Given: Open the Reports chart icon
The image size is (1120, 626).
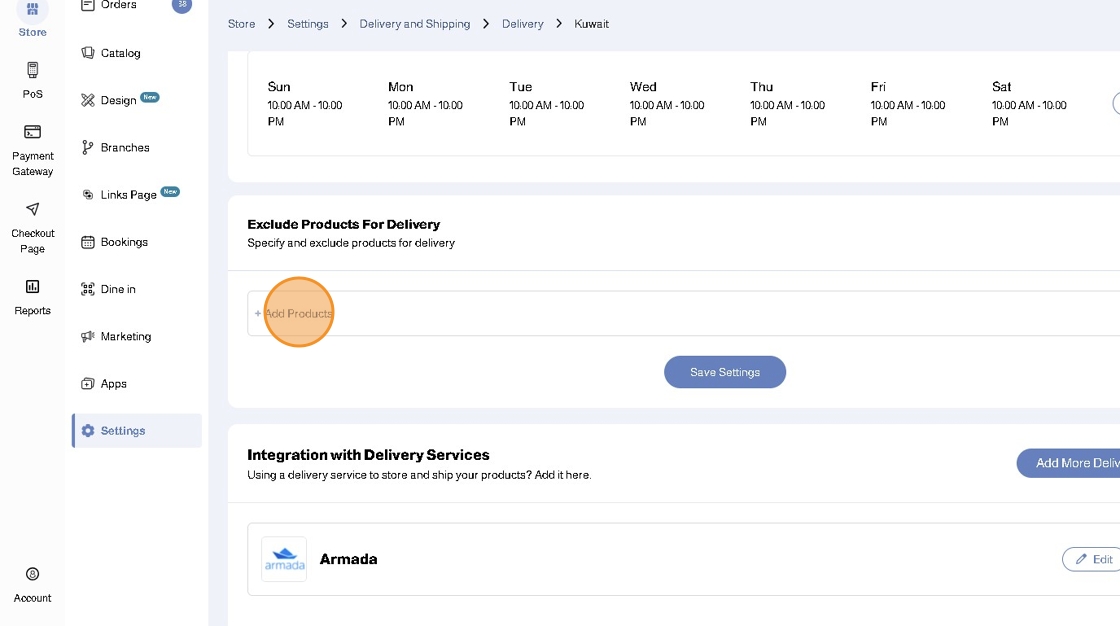Looking at the screenshot, I should pos(32,287).
